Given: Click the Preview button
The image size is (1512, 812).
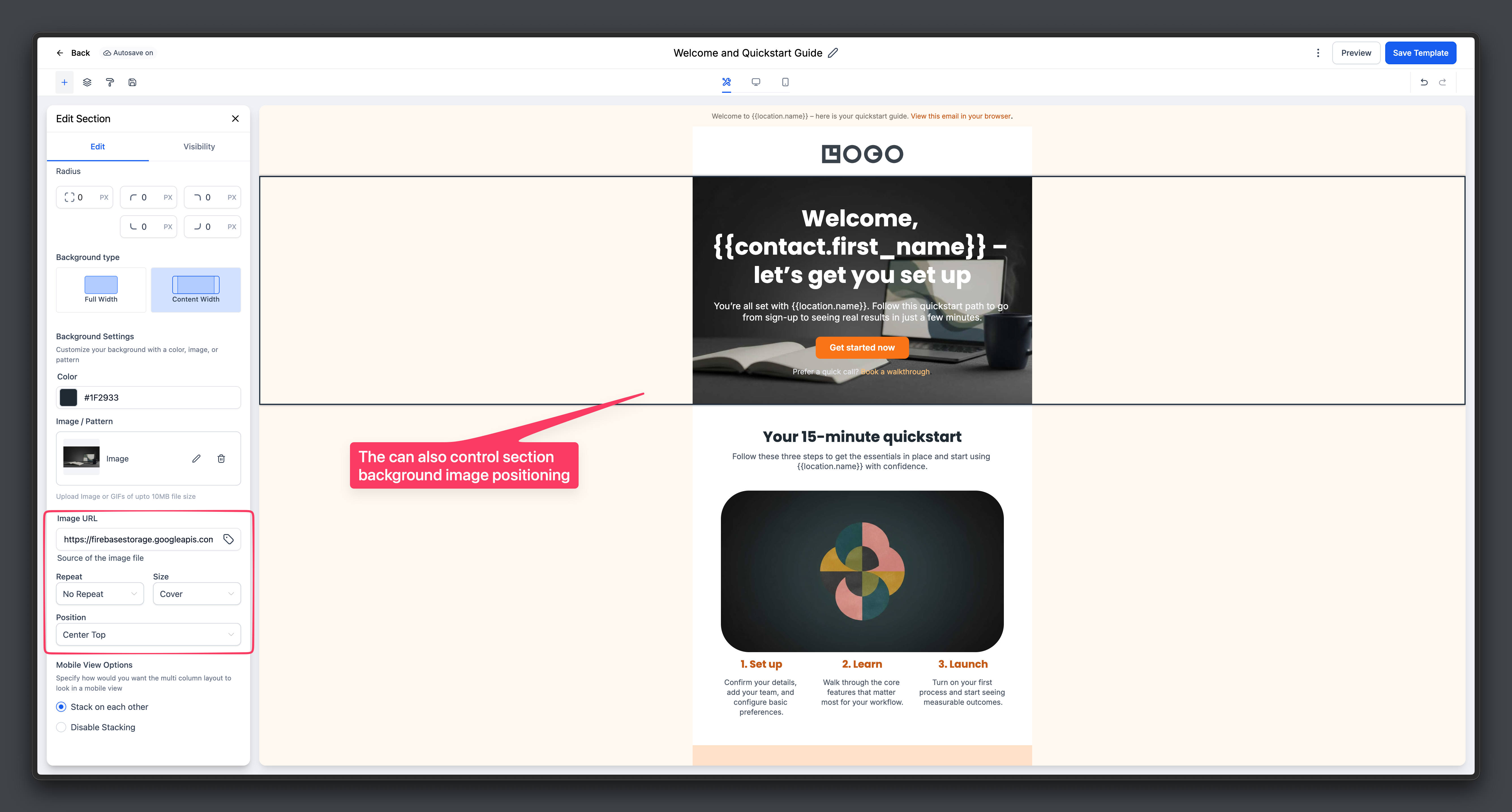Looking at the screenshot, I should [x=1356, y=53].
